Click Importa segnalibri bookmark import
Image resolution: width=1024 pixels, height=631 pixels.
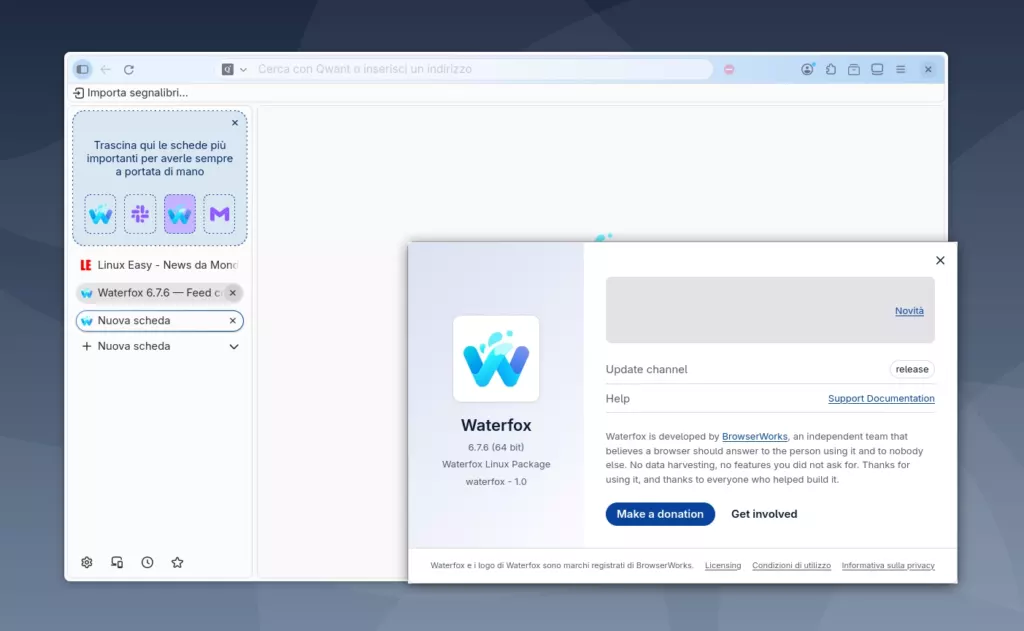(x=131, y=93)
